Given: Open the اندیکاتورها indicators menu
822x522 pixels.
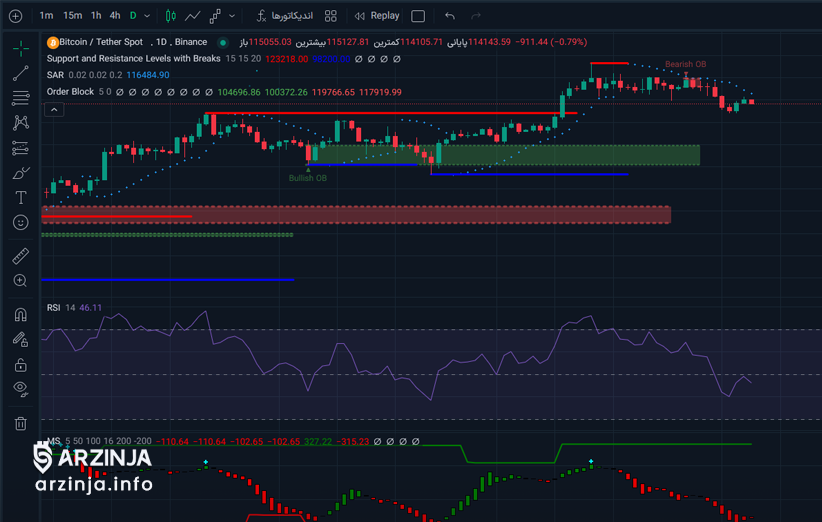Looking at the screenshot, I should 285,16.
